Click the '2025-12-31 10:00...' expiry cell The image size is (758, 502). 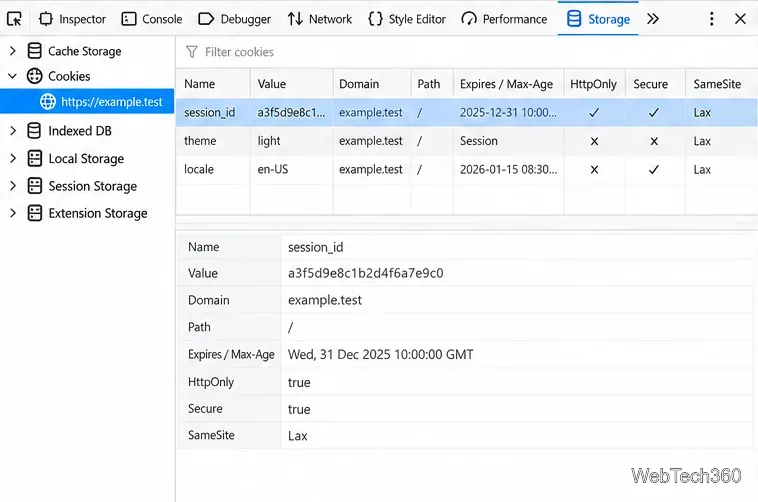click(x=509, y=112)
